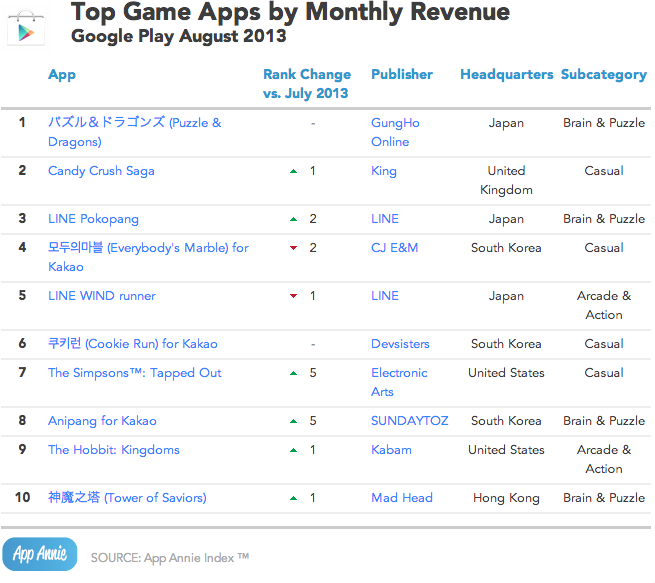Visit publisher SUNDAYTOZ
Screen dimensions: 655x583
409,421
